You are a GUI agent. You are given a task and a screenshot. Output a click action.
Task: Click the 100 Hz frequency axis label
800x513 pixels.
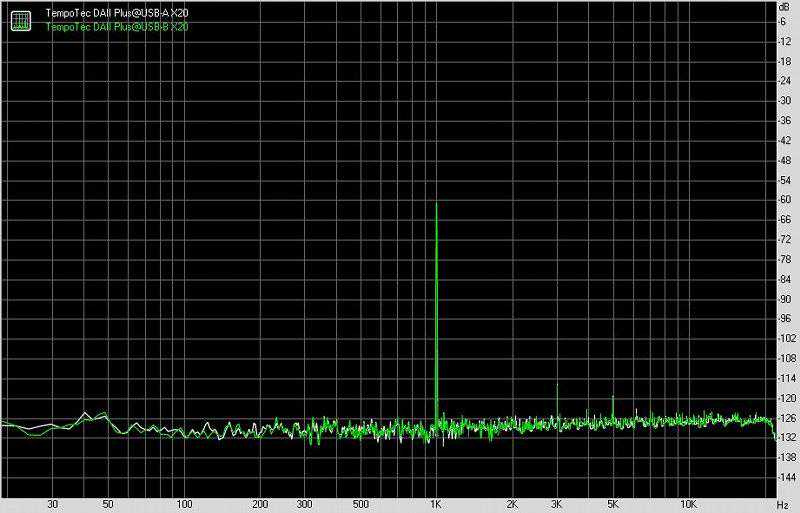coord(184,505)
